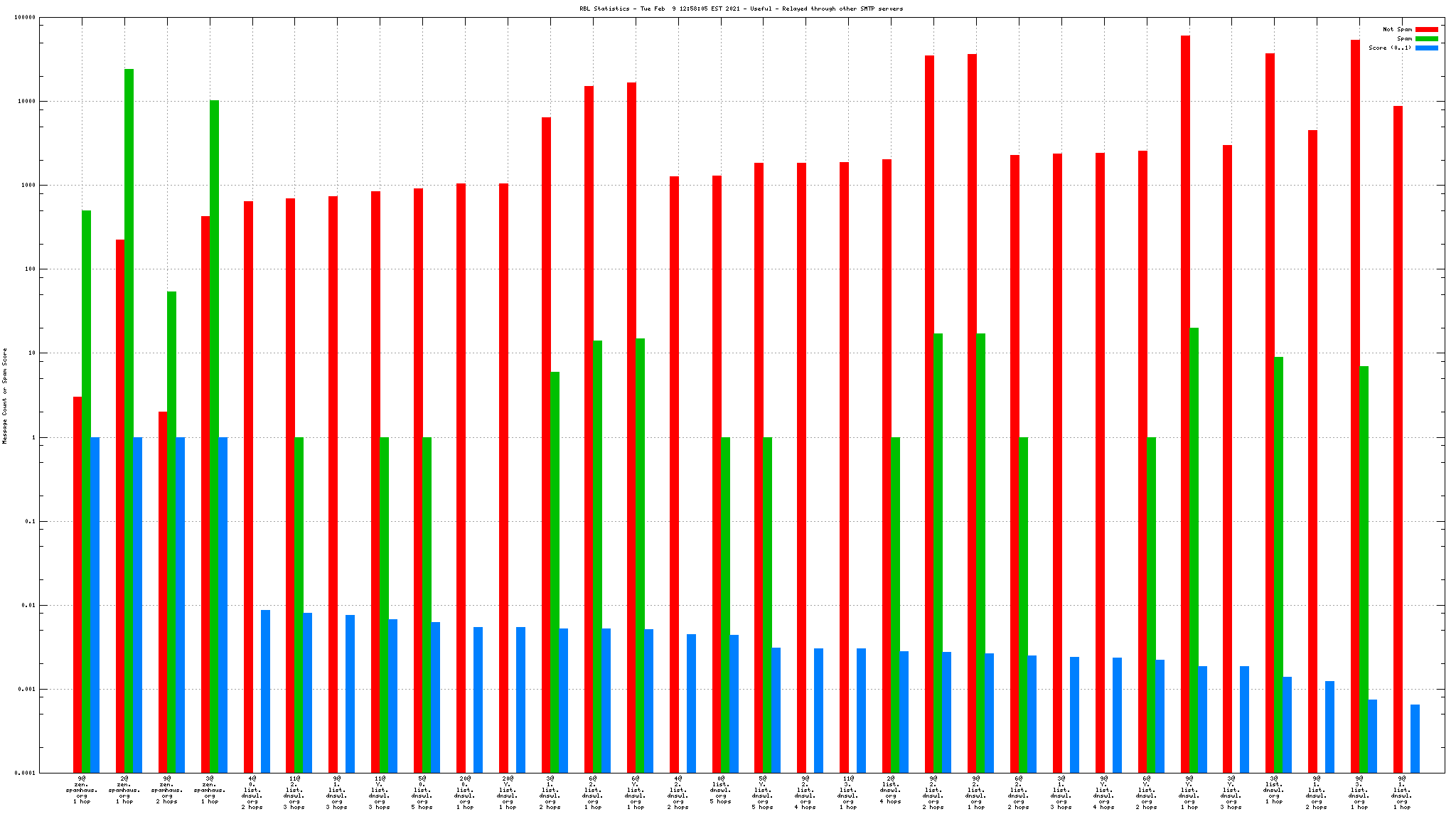Click the 11@ 3.list.dnswl.org 1 hop label
Screen dimensions: 1456x819
tap(848, 793)
